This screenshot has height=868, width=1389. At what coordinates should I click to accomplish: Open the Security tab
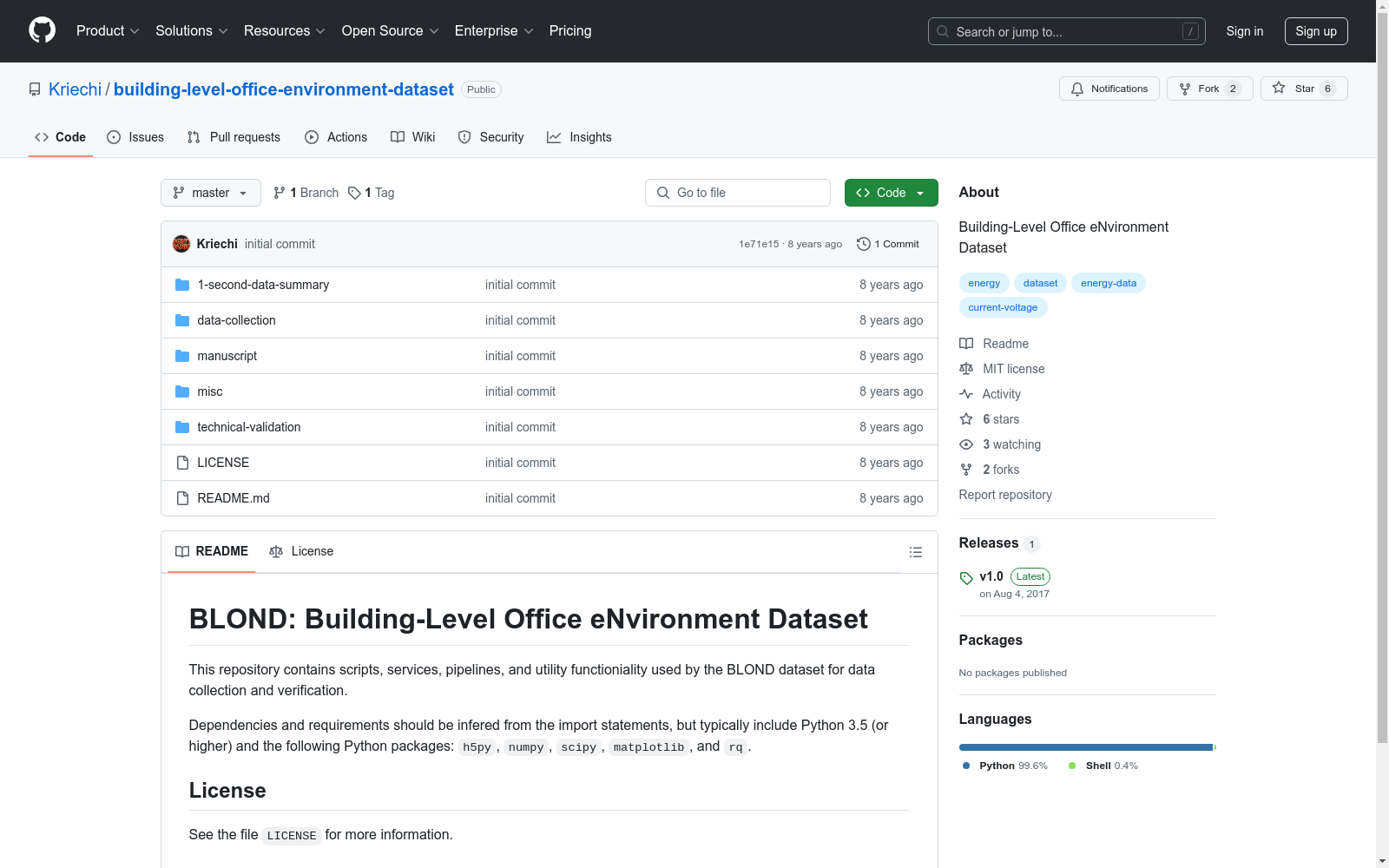click(490, 137)
